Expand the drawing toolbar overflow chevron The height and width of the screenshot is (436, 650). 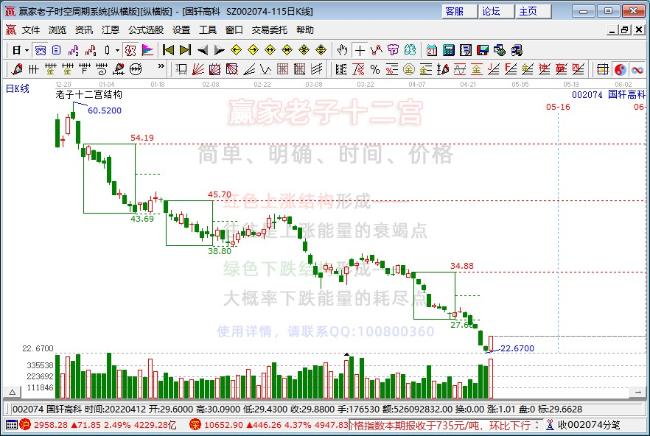pos(161,66)
